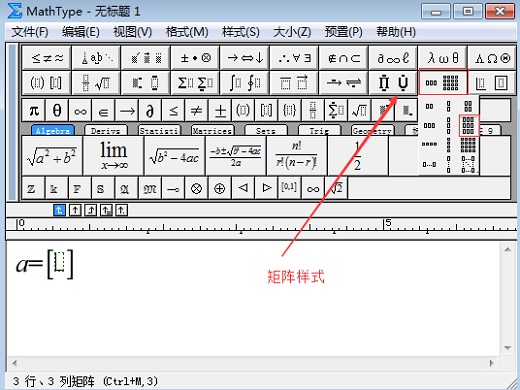This screenshot has height=390, width=520.
Task: Open underbar and overbar templates palette
Action: click(x=294, y=83)
